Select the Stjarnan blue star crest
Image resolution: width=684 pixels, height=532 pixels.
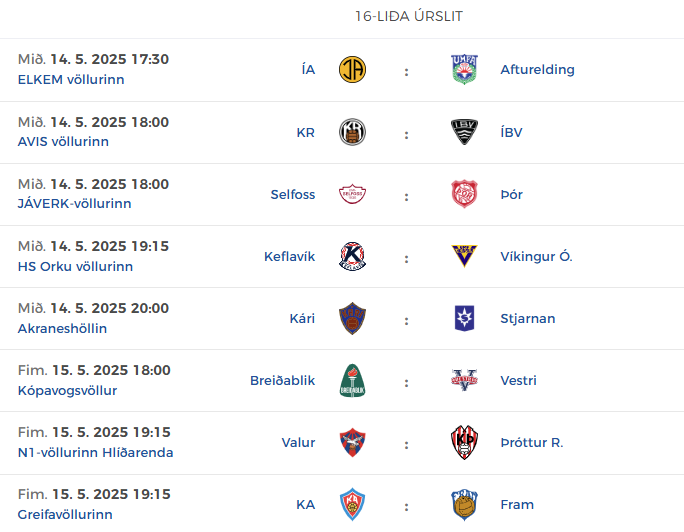[464, 318]
